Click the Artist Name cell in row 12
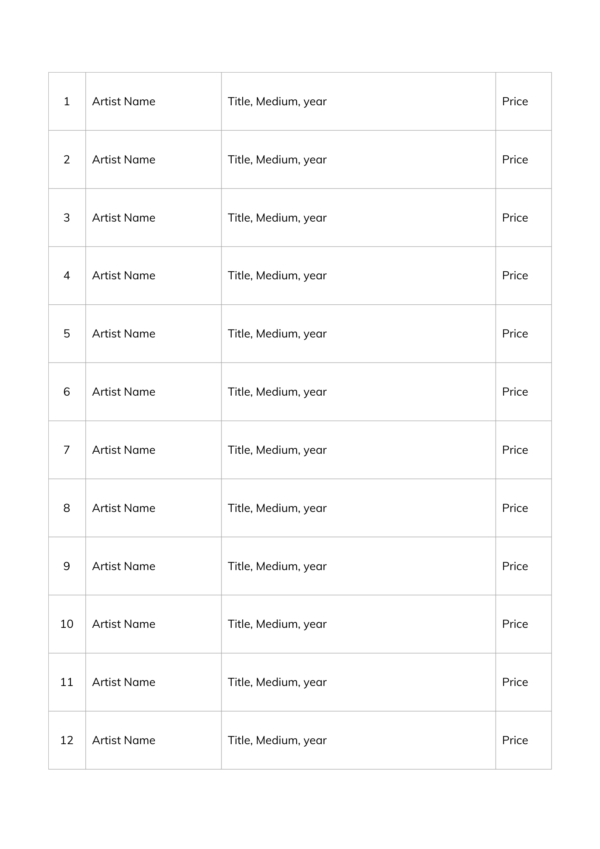 pyautogui.click(x=153, y=740)
